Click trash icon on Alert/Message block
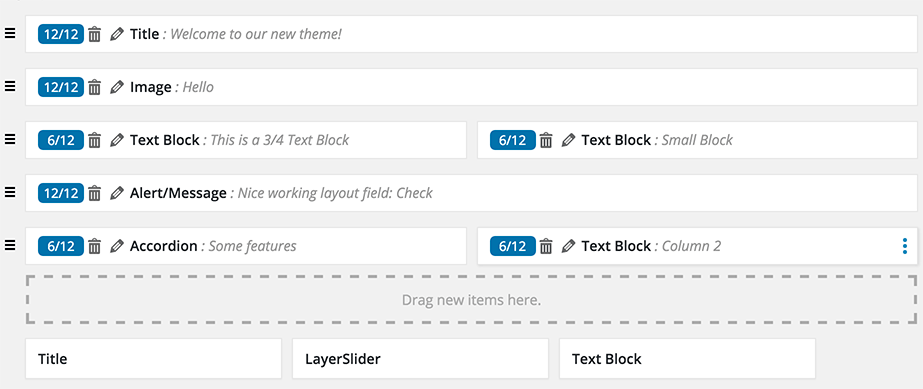 point(95,193)
